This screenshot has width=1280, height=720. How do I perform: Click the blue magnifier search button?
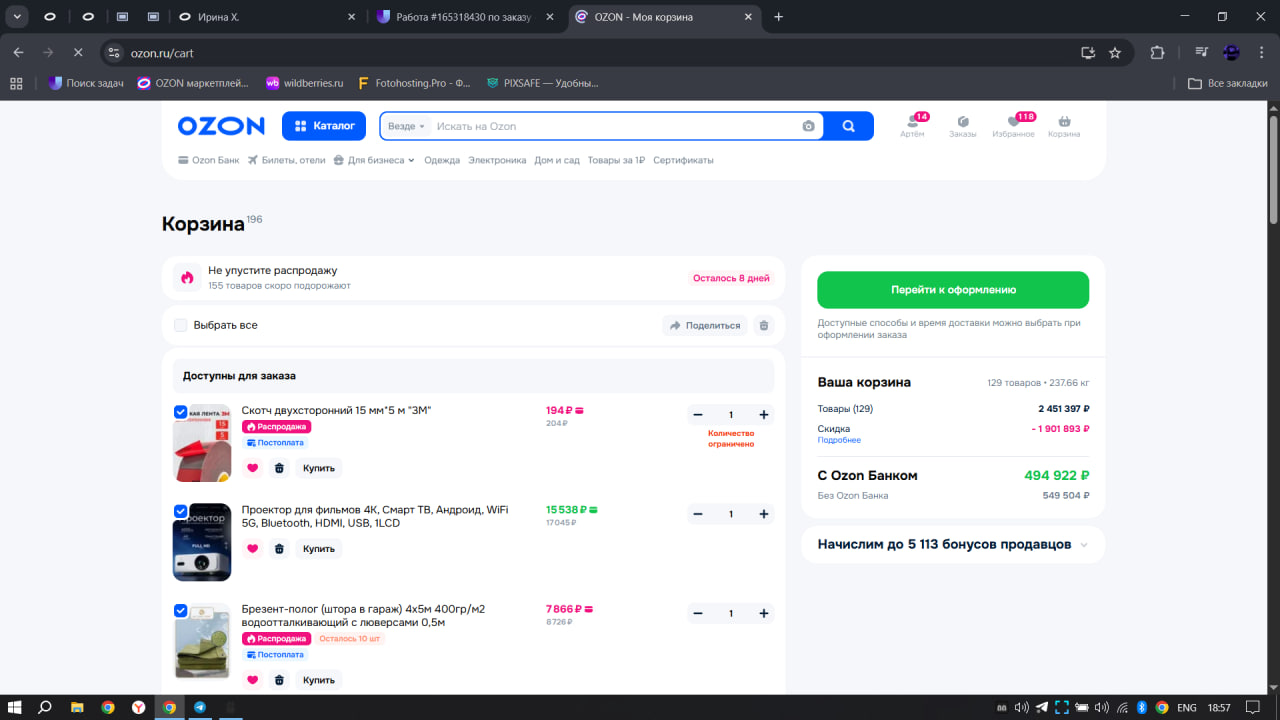(849, 126)
